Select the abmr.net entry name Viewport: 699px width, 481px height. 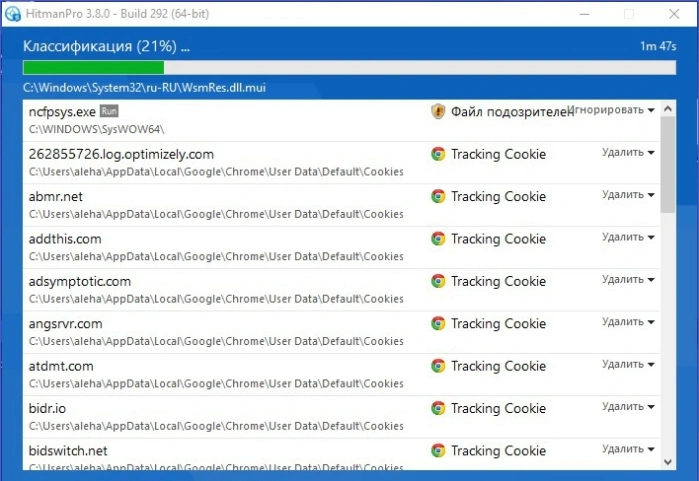(x=55, y=197)
